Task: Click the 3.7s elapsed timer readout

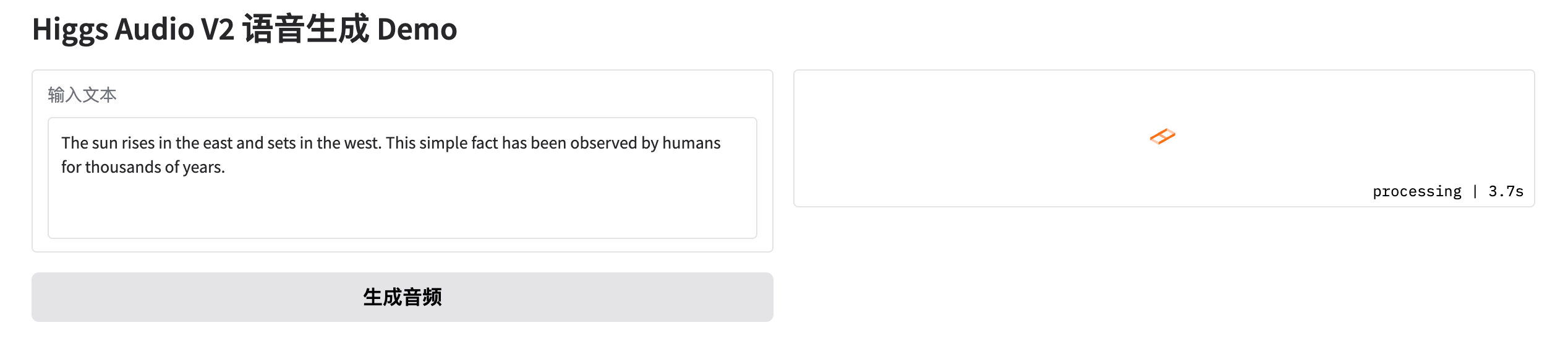Action: coord(1506,191)
